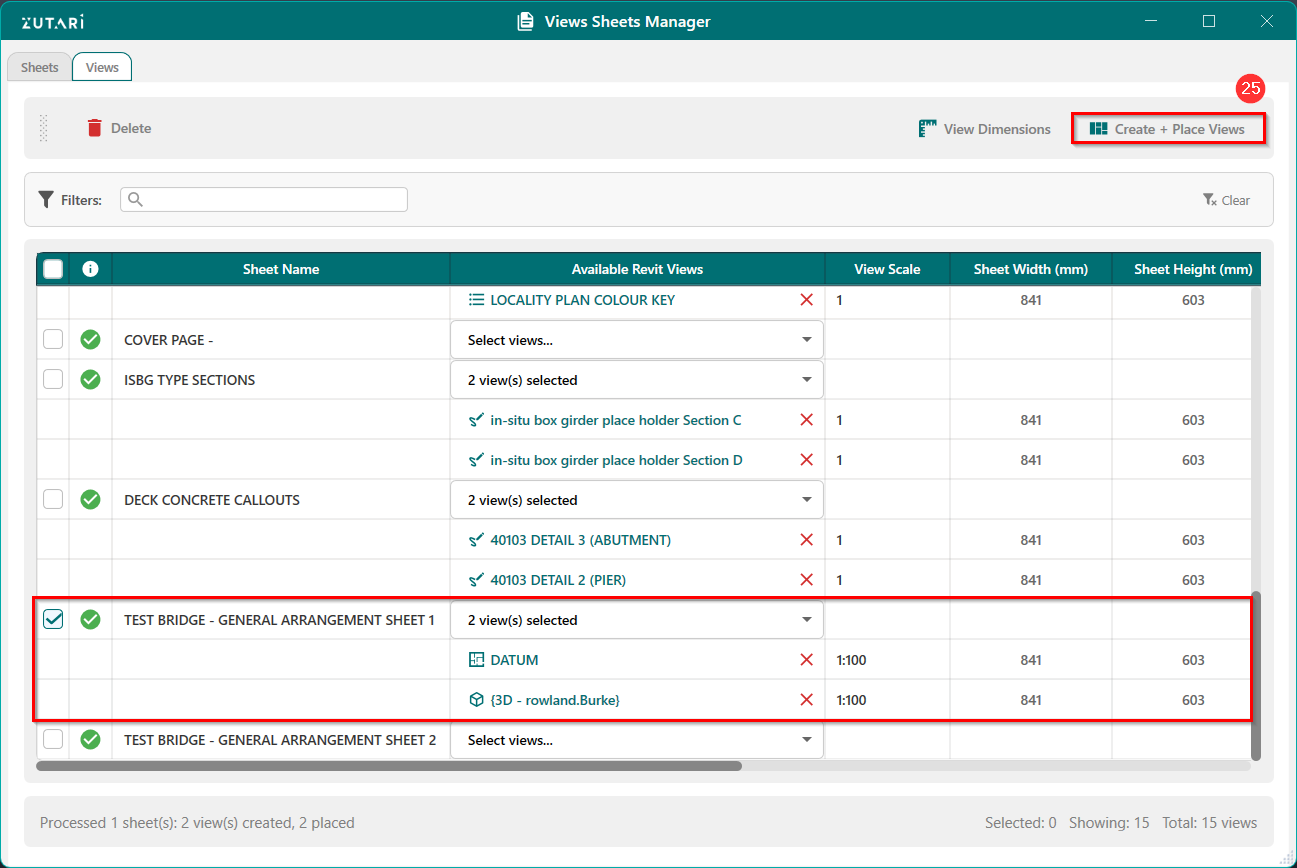The height and width of the screenshot is (868, 1297).
Task: Tick the ISBG TYPE SECTIONS checkbox
Action: coord(53,380)
